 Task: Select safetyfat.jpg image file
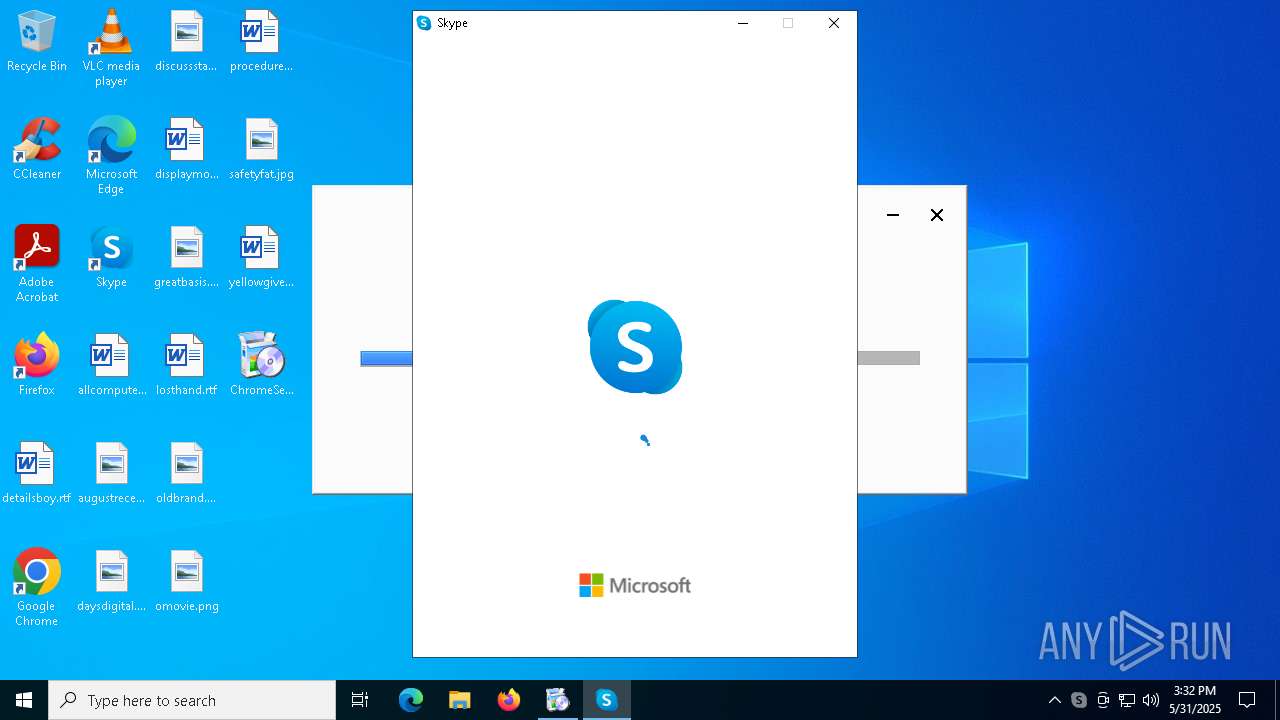click(261, 150)
